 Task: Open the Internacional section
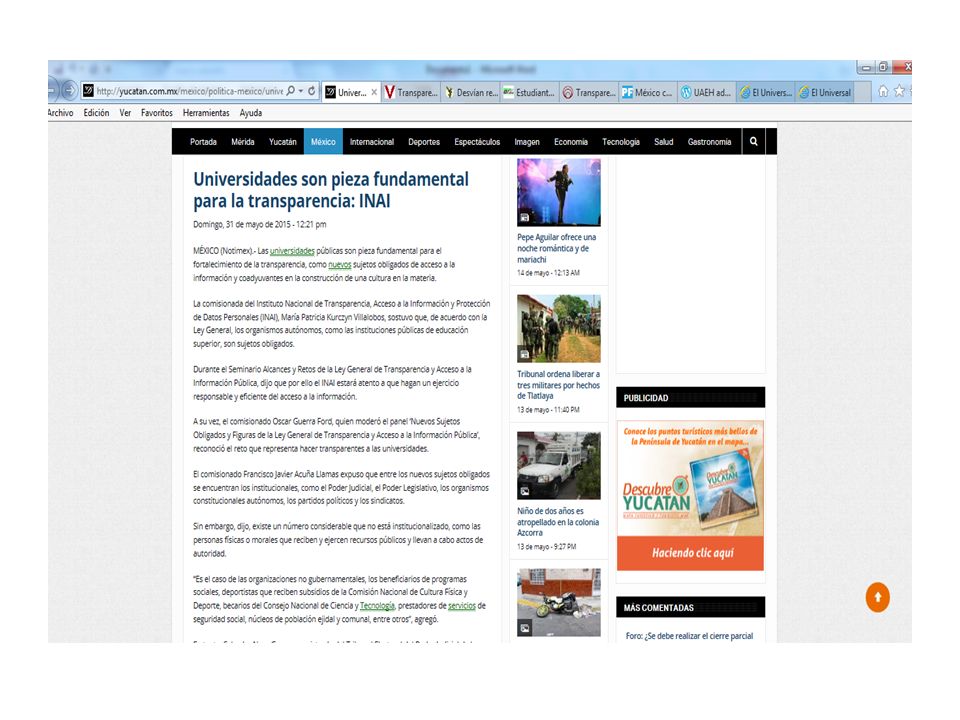pos(372,141)
